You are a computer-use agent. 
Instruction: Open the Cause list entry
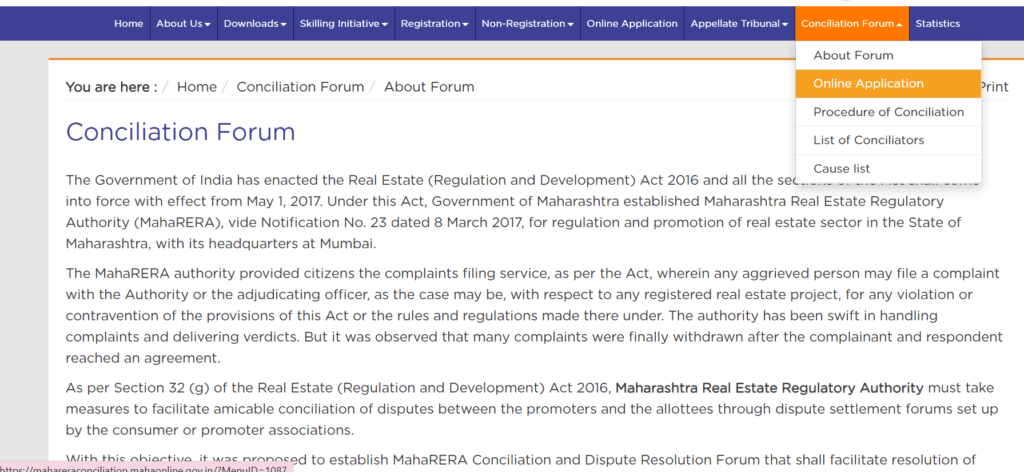coord(888,168)
